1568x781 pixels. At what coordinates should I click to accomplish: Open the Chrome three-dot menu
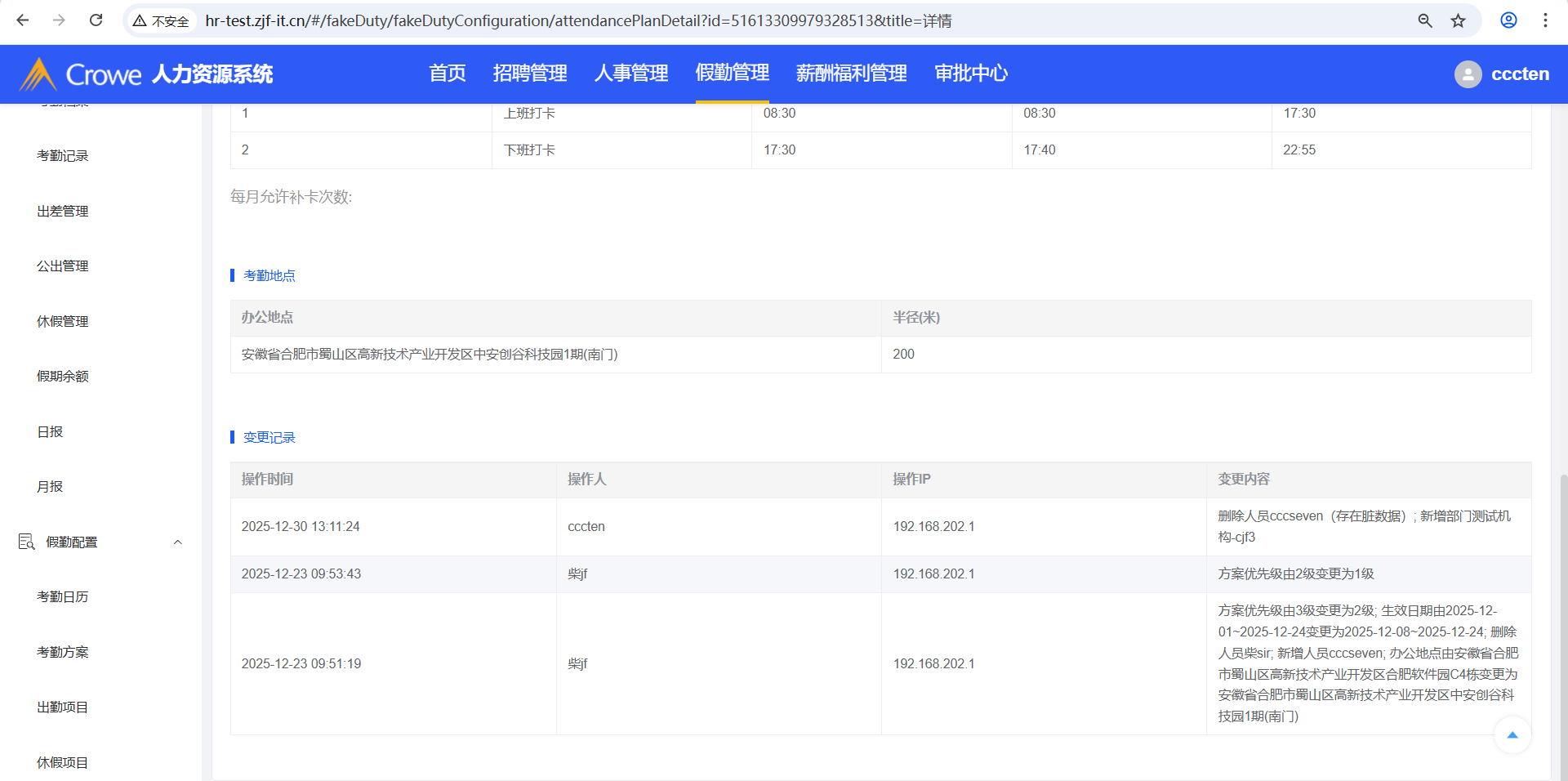[1545, 20]
